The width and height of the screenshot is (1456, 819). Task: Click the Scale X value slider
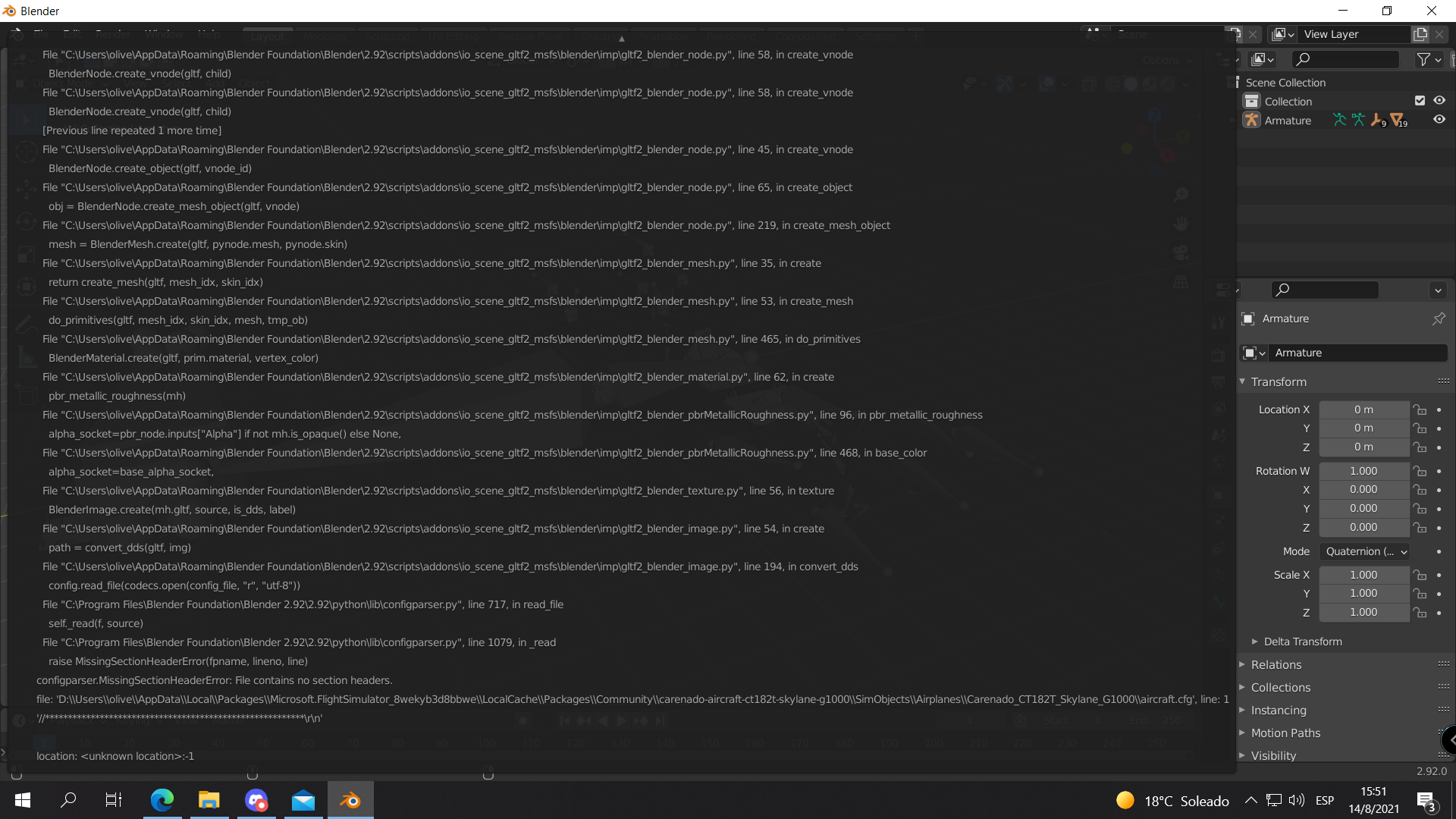coord(1364,575)
